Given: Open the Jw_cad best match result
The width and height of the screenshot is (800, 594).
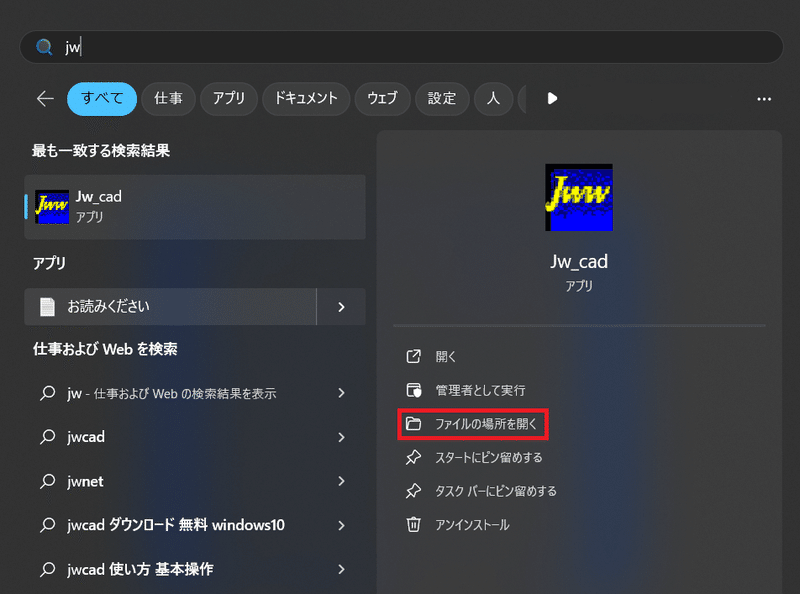Looking at the screenshot, I should (x=195, y=207).
